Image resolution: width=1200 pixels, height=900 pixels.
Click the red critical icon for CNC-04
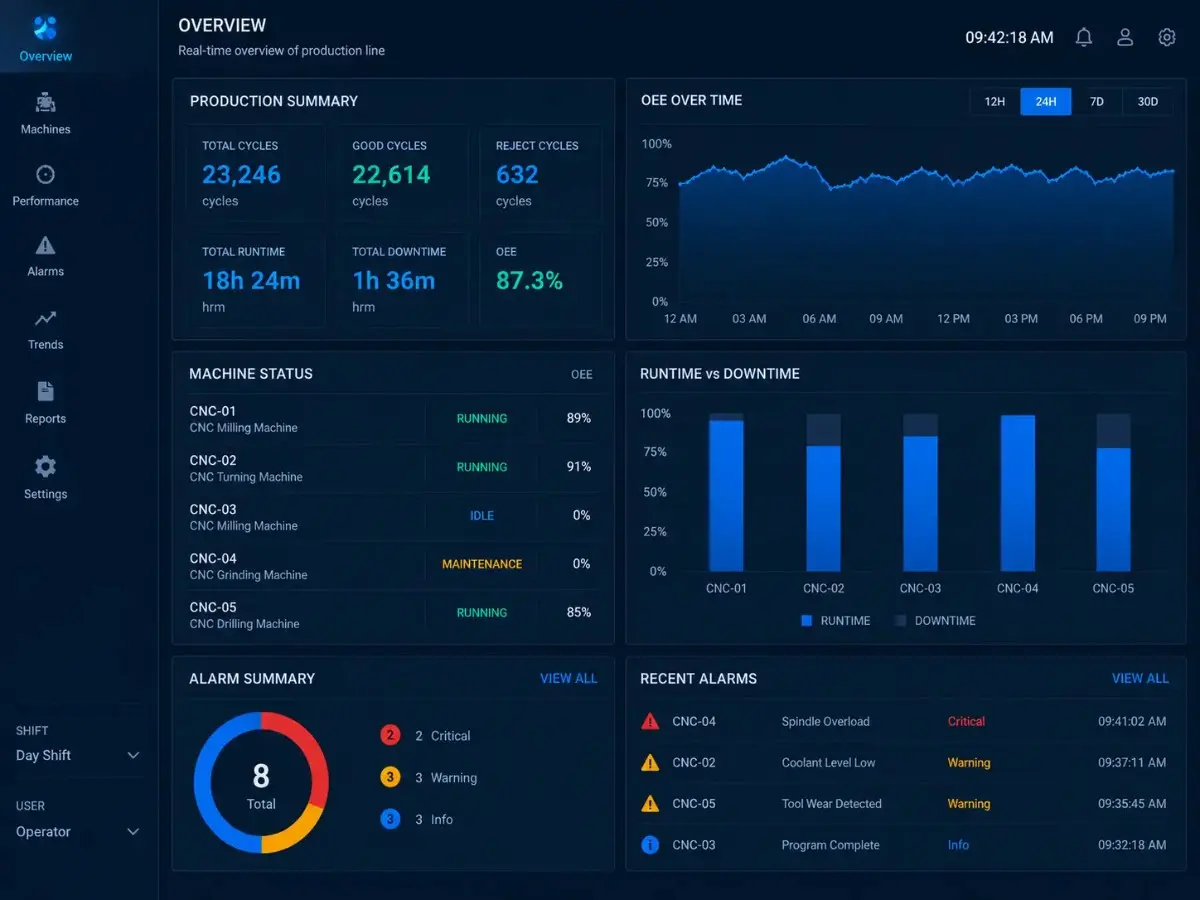tap(650, 721)
